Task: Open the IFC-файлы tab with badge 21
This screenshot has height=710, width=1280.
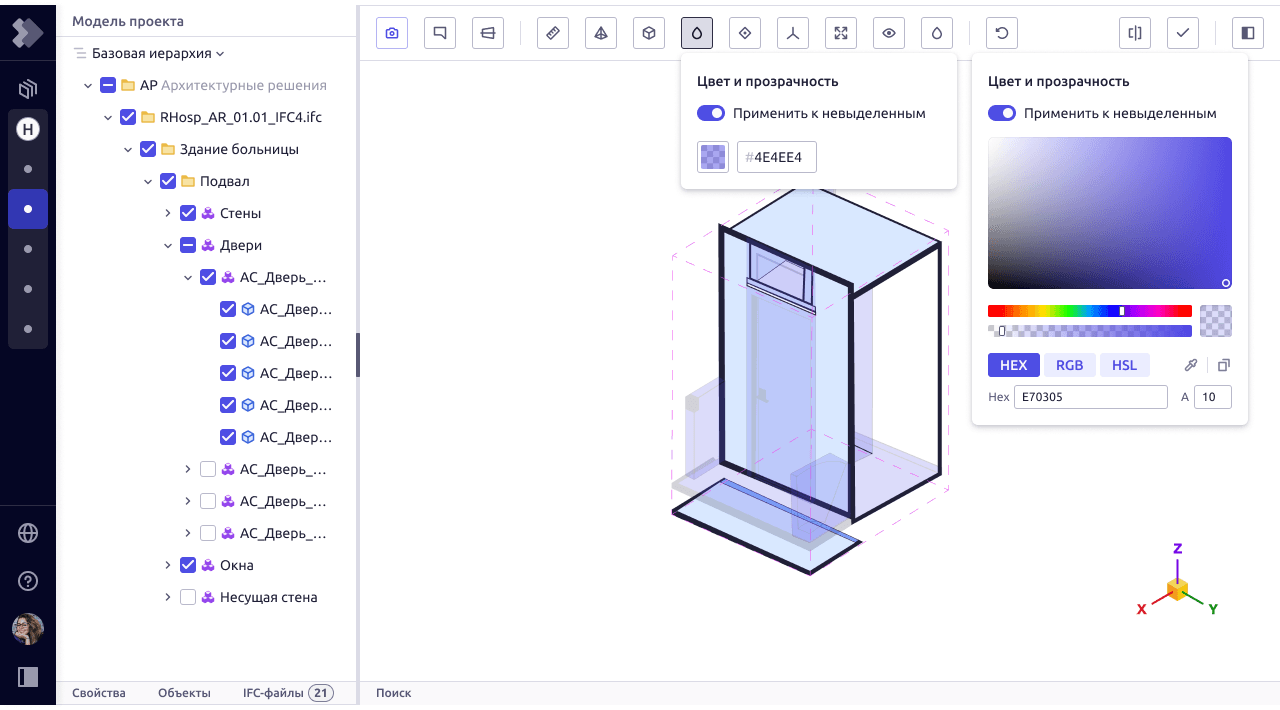Action: (288, 693)
